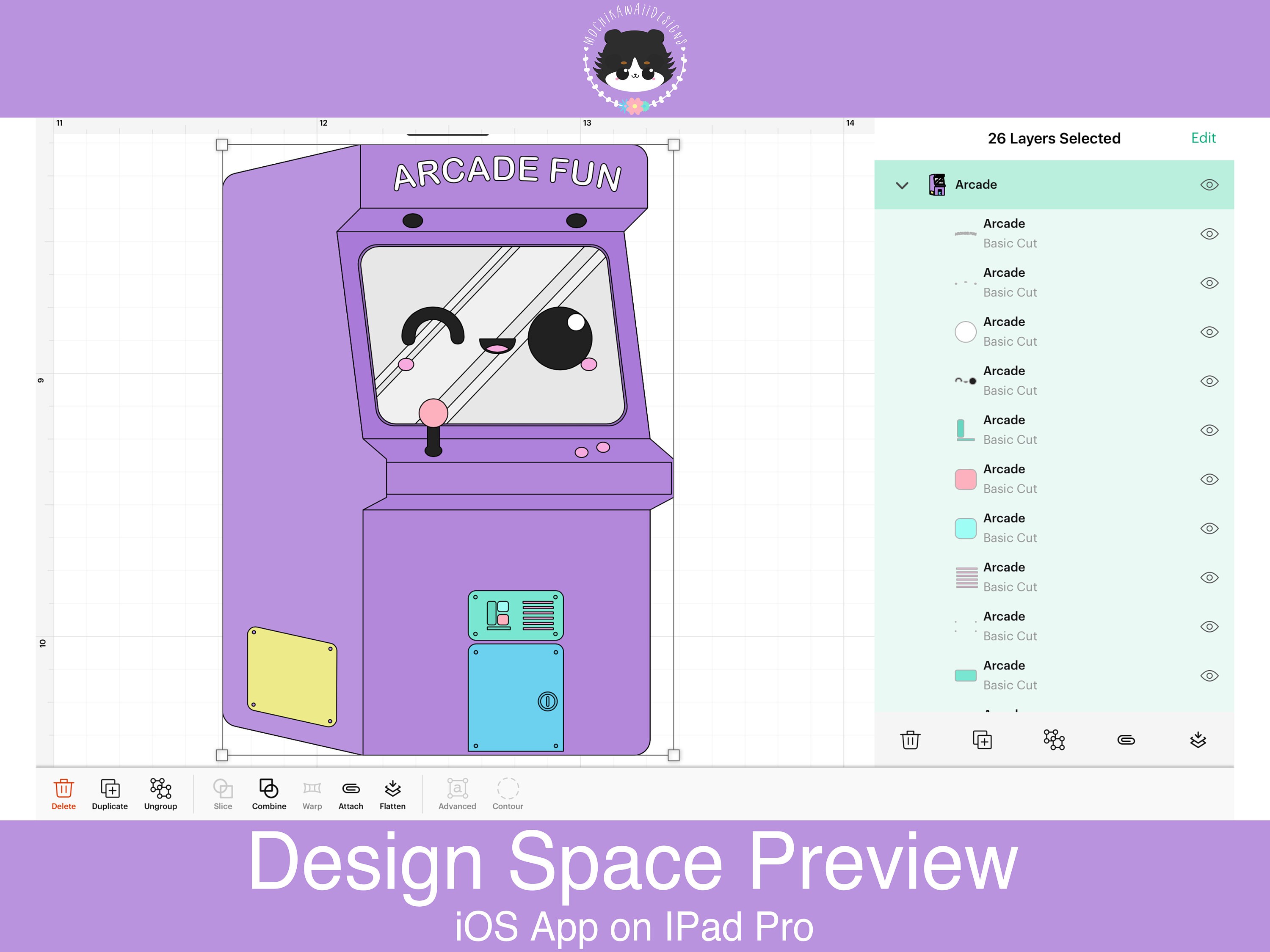The height and width of the screenshot is (952, 1270).
Task: Tap the trash icon in the layers panel footer
Action: click(910, 740)
